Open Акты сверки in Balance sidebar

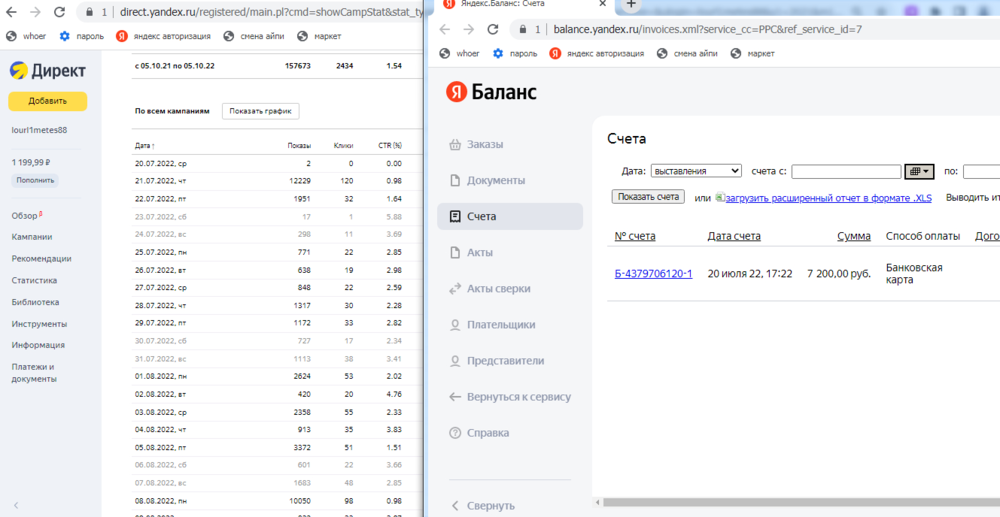click(490, 289)
